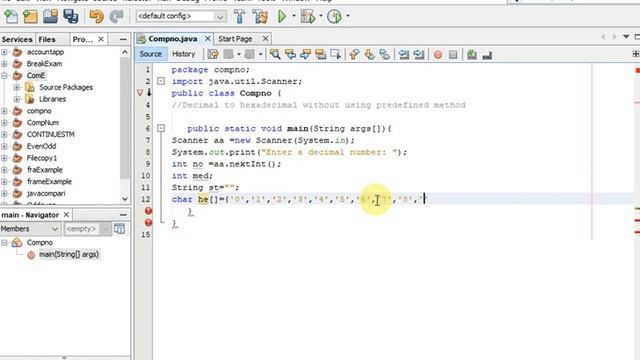Click Find Next Occurrence icon
The image size is (640, 360).
pyautogui.click(x=305, y=54)
